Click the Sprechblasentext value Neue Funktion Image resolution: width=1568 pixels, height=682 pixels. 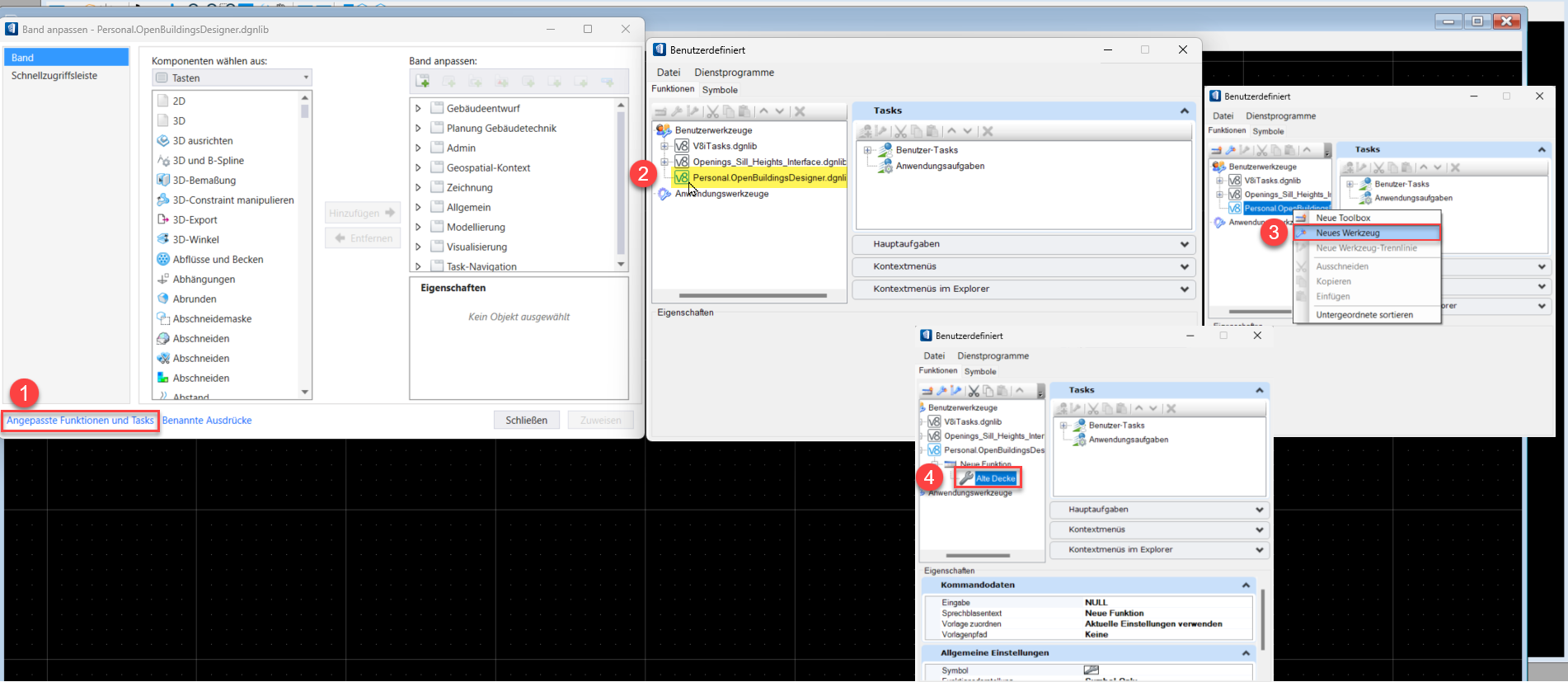point(1114,614)
